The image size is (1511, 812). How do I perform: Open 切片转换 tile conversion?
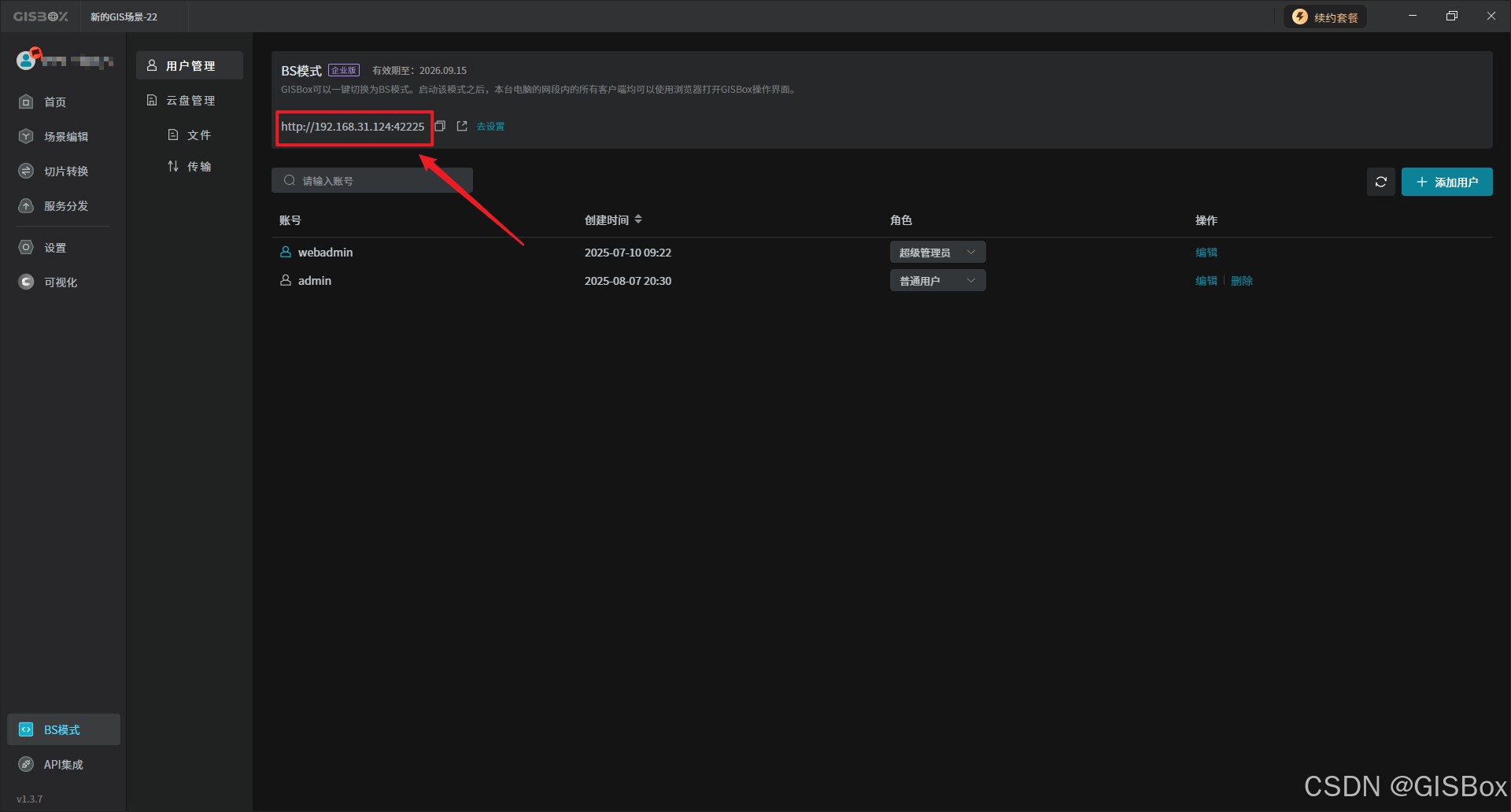[63, 172]
